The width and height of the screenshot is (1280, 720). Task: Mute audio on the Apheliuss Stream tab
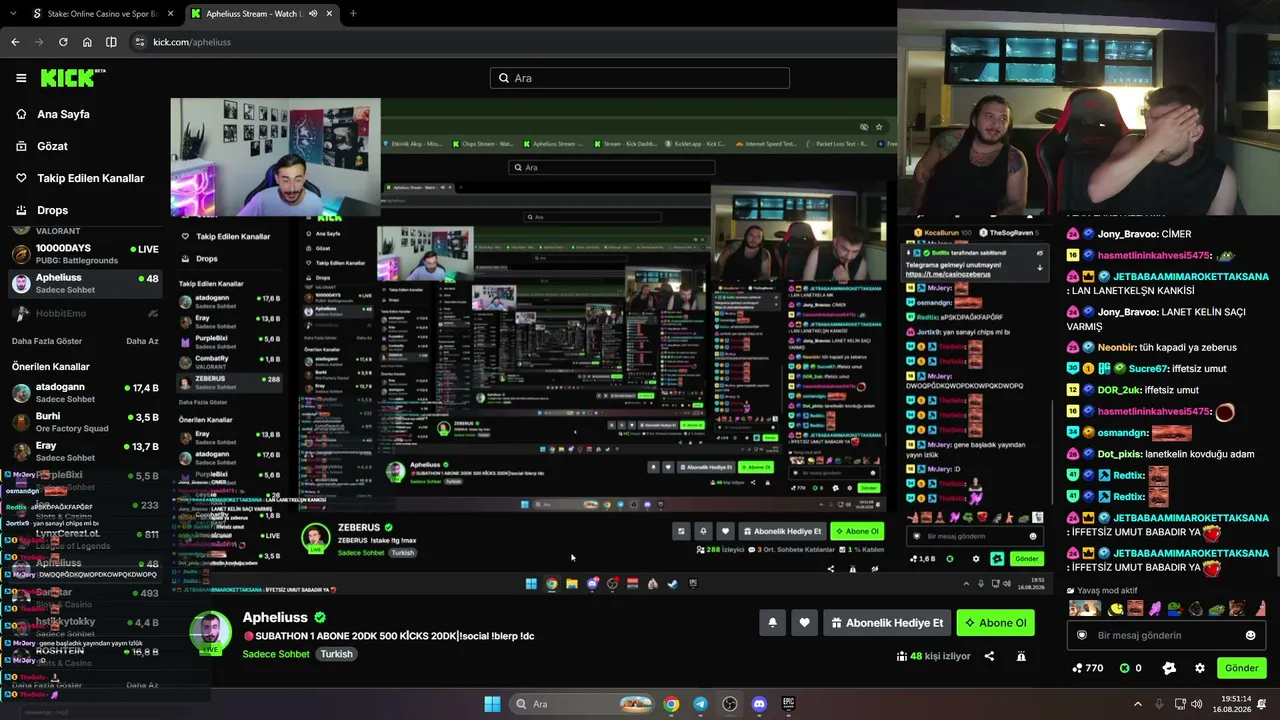tap(314, 14)
